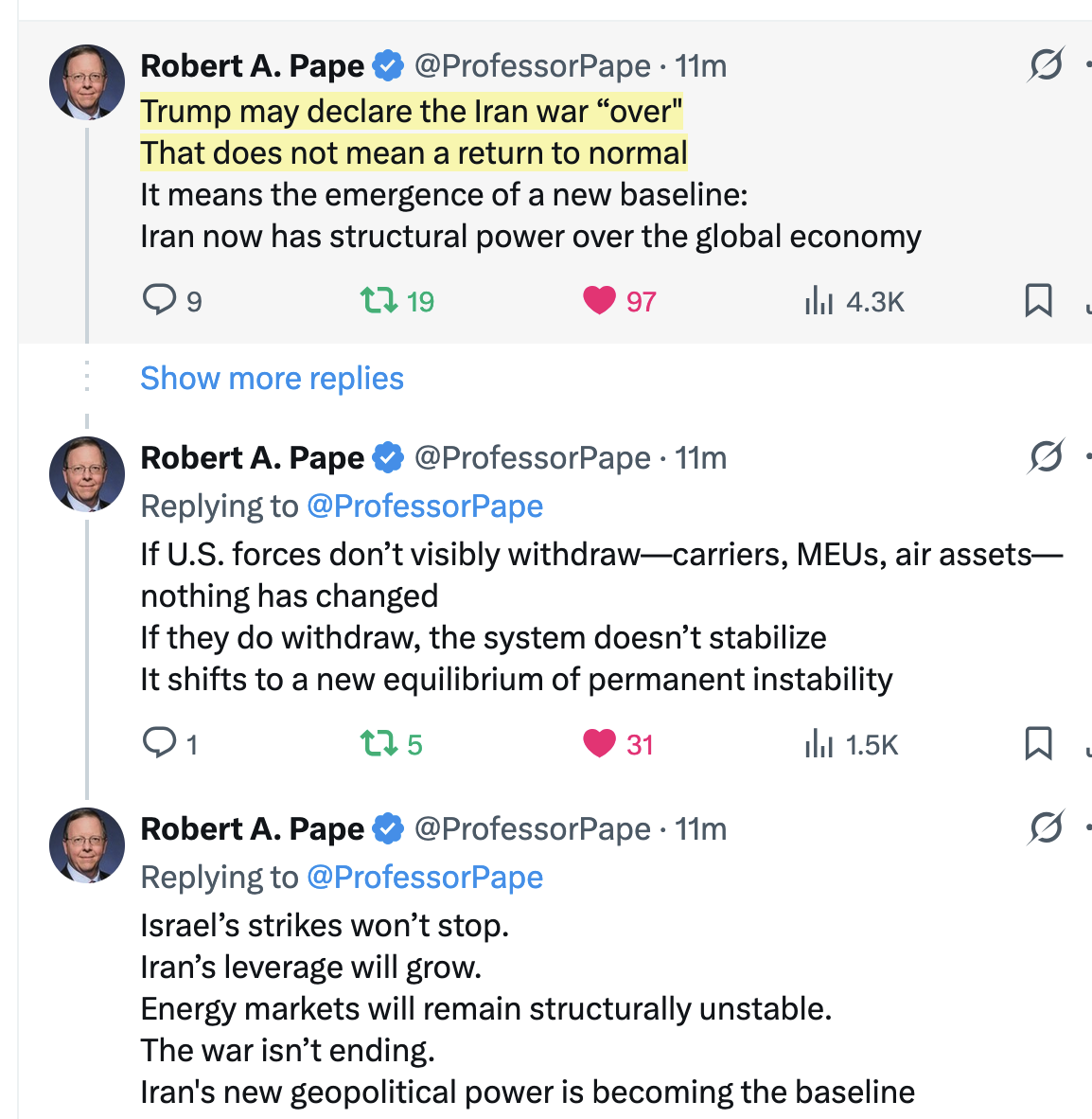
Task: View analytics showing 1.5K views
Action: [819, 744]
